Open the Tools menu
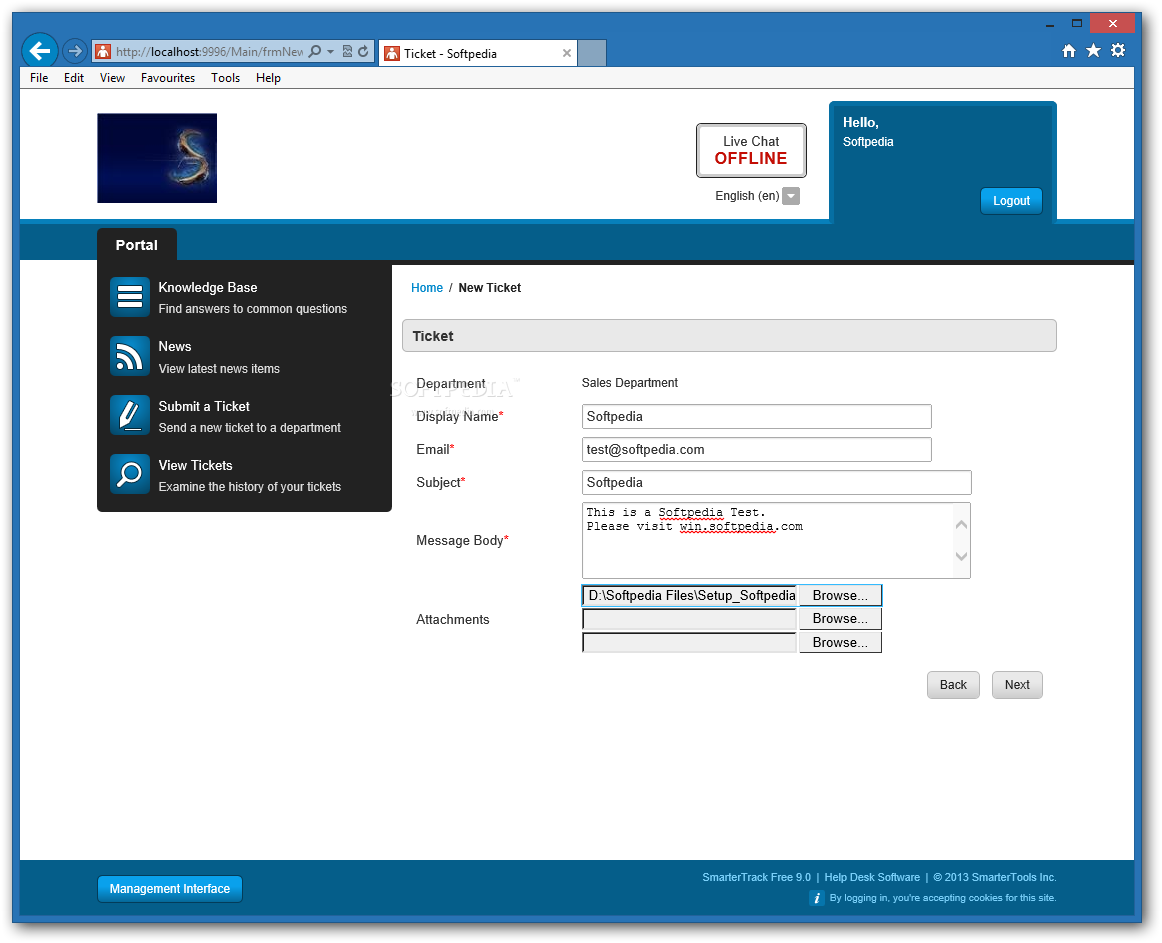1162x943 pixels. click(225, 78)
